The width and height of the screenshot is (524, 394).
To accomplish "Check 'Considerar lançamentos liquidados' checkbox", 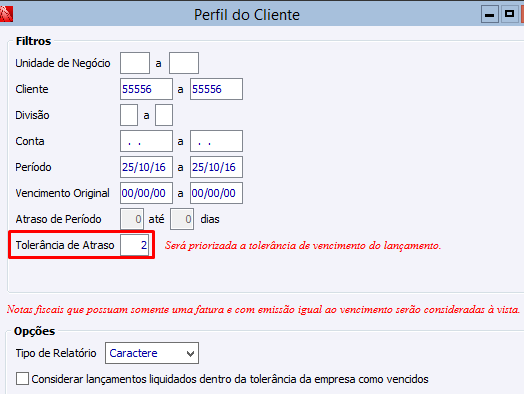I will point(22,379).
